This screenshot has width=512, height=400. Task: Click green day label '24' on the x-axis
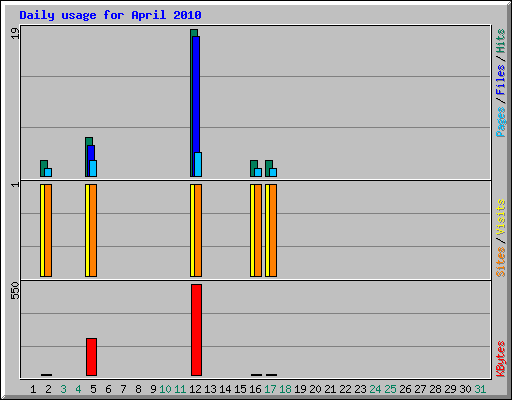coord(375,389)
